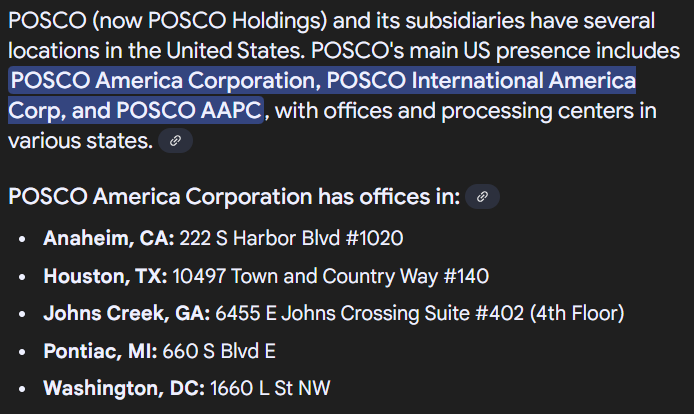This screenshot has height=414, width=694.
Task: Select the "Pontiac, MI:" bold label
Action: pos(98,351)
